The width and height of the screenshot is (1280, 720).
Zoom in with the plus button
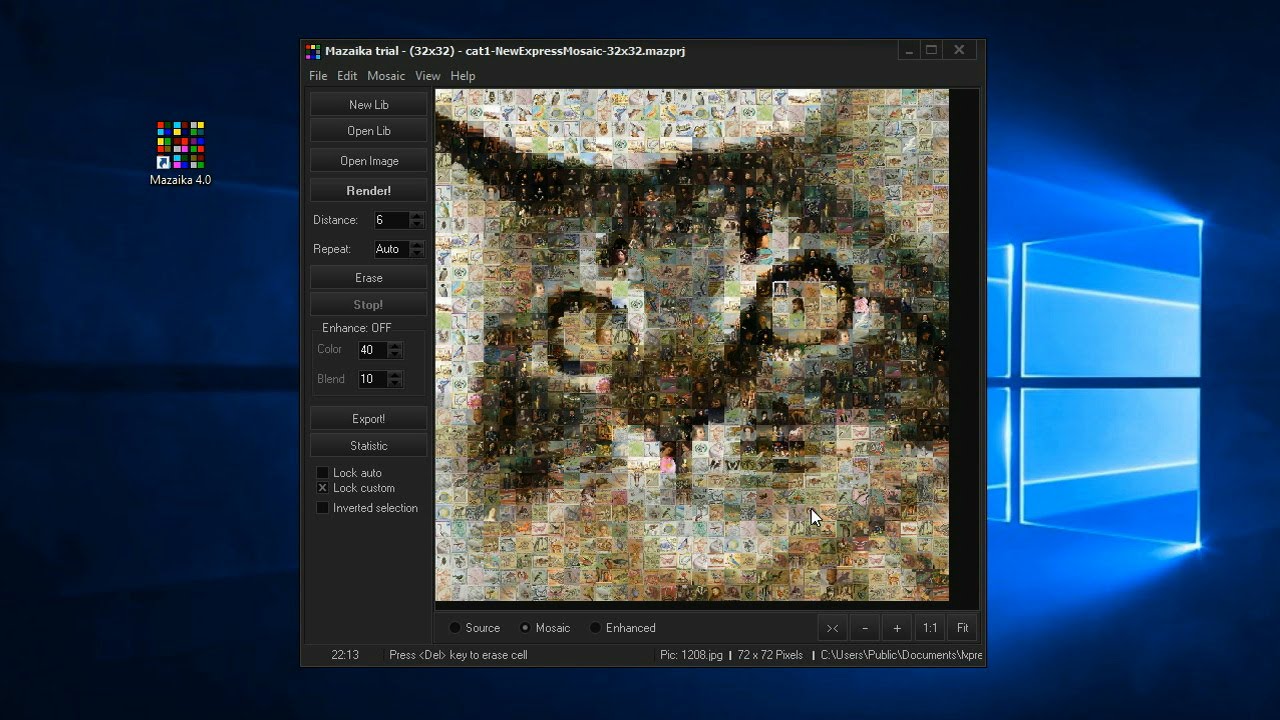(x=897, y=628)
